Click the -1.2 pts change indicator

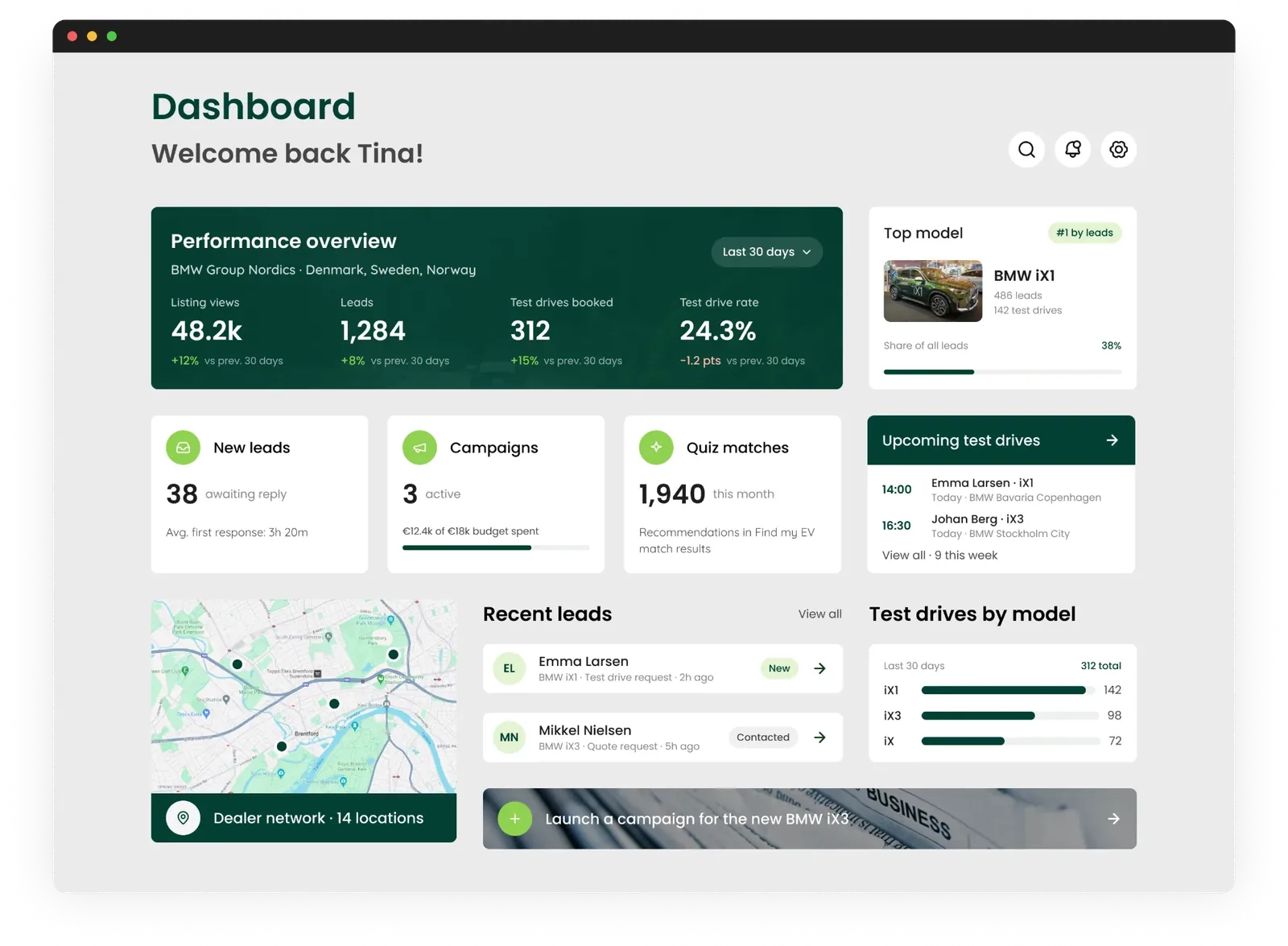700,361
